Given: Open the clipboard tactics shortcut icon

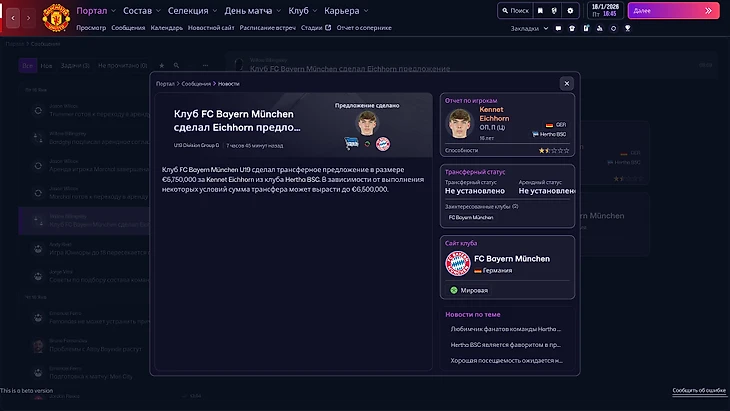Looking at the screenshot, I should (x=586, y=28).
